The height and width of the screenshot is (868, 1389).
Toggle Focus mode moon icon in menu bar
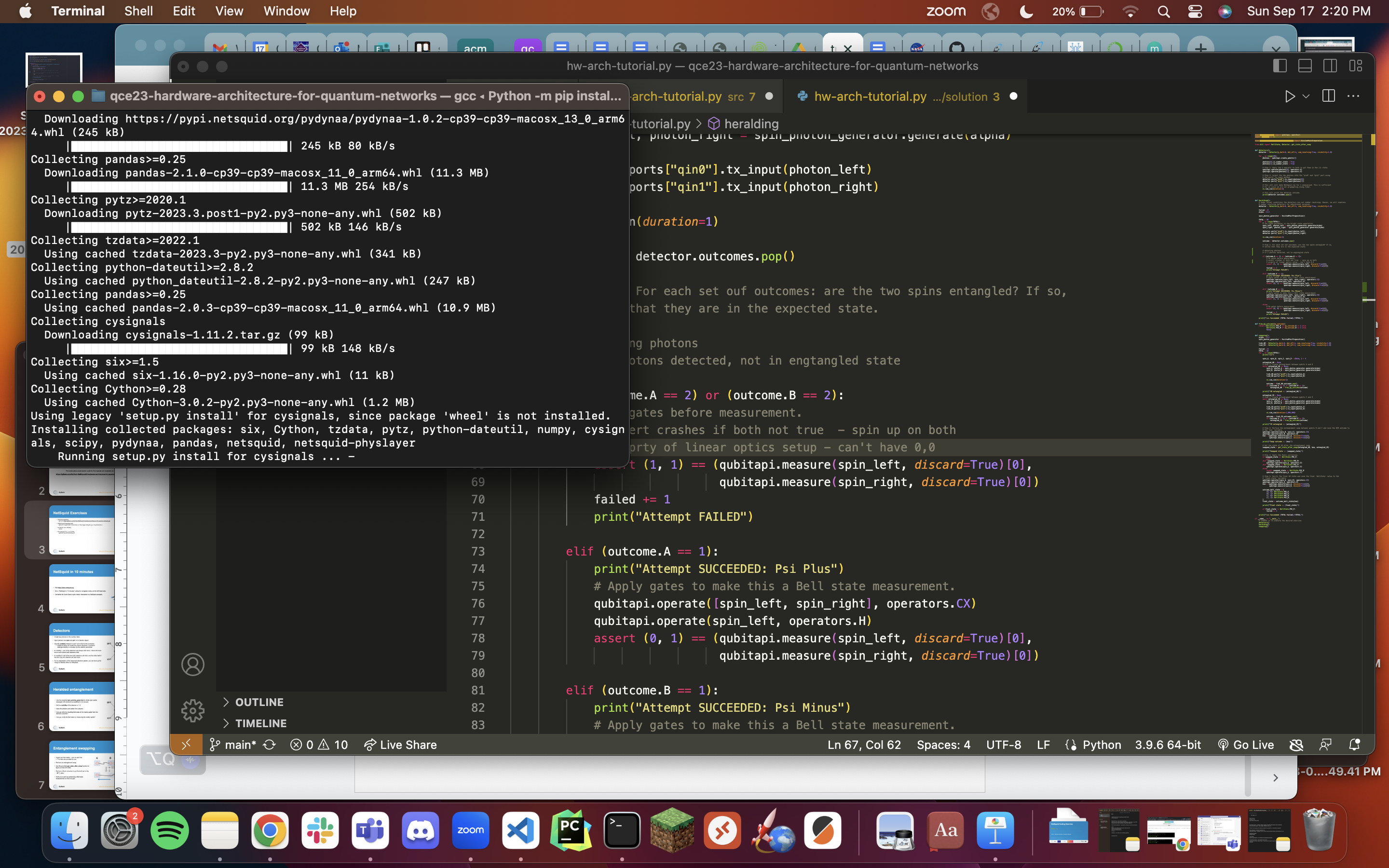1026,11
